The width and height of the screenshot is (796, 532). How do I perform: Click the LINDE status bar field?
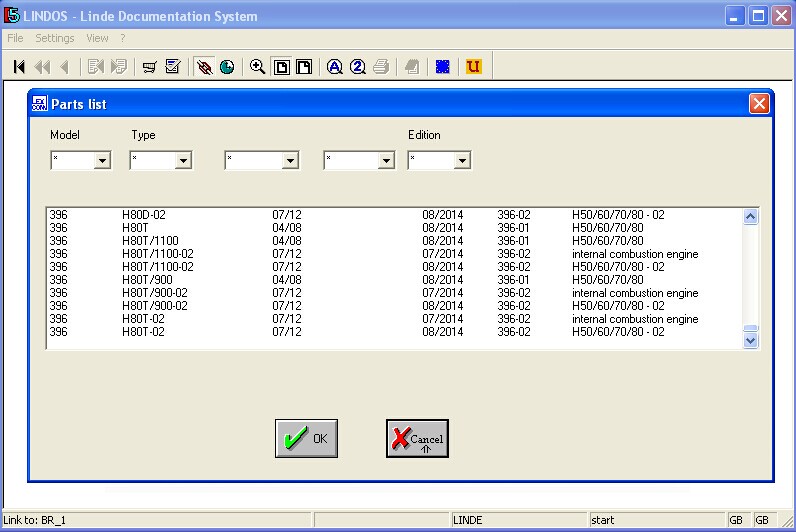tap(519, 520)
